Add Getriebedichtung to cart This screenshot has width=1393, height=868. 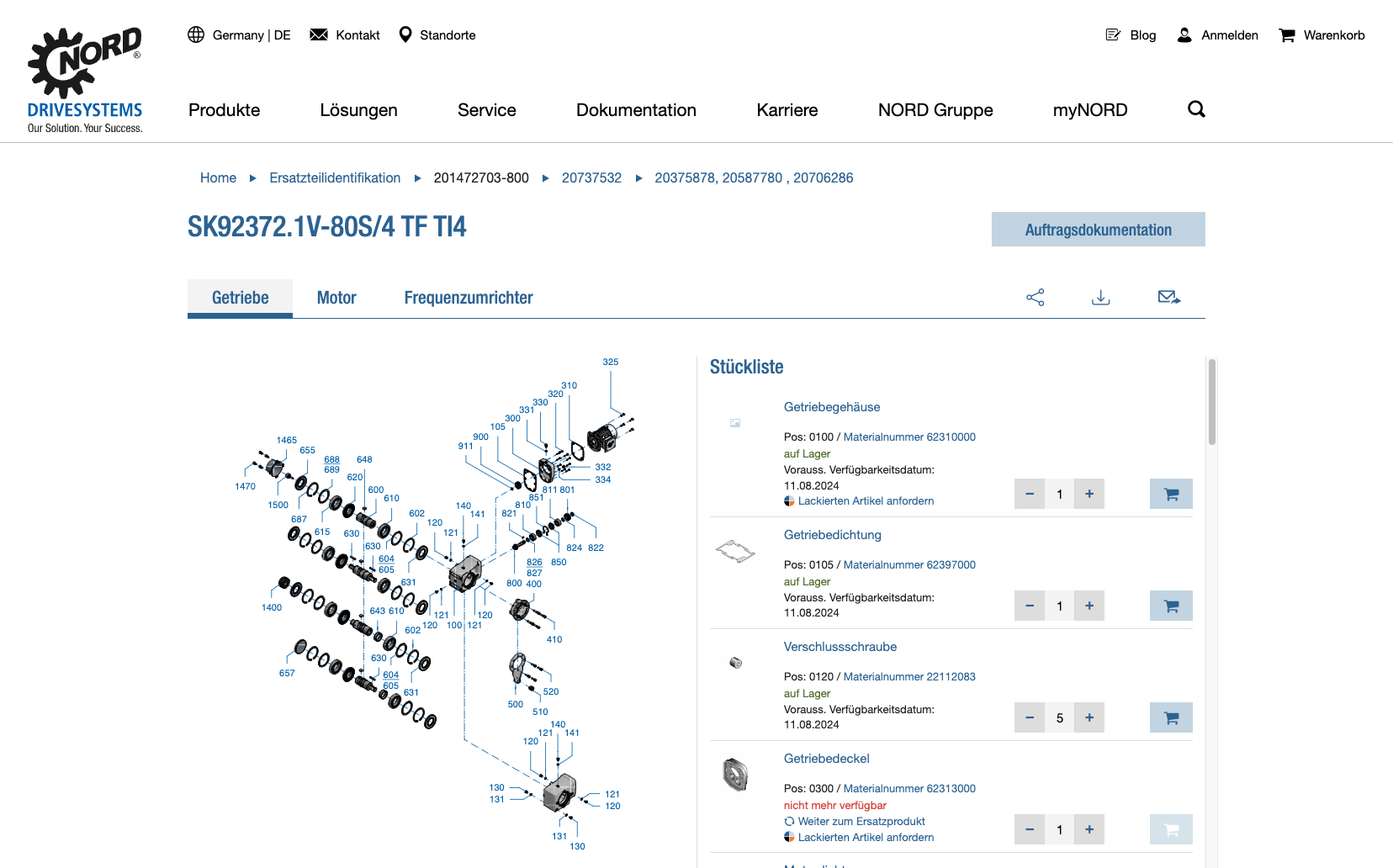[x=1171, y=606]
